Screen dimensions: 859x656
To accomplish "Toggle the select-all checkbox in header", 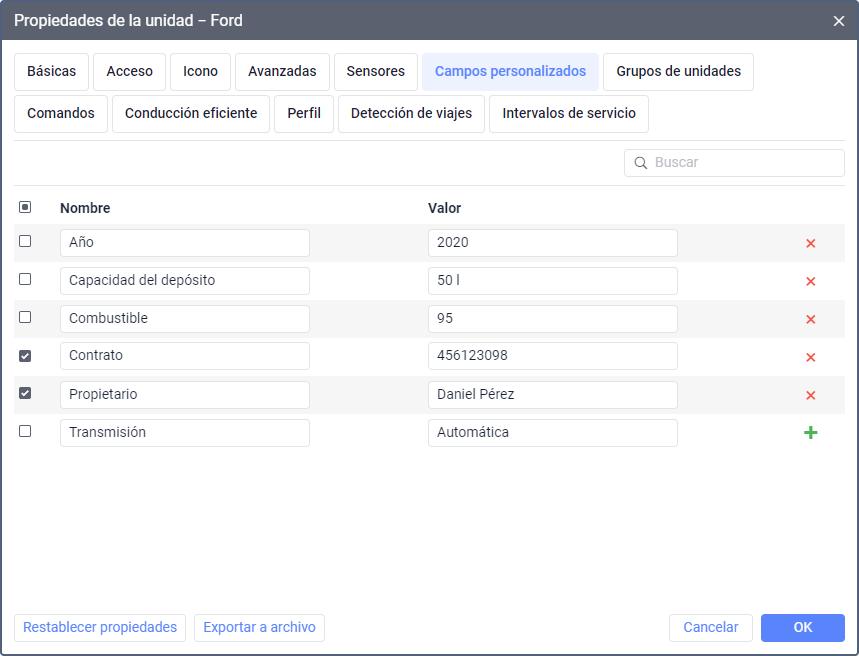I will [x=25, y=207].
